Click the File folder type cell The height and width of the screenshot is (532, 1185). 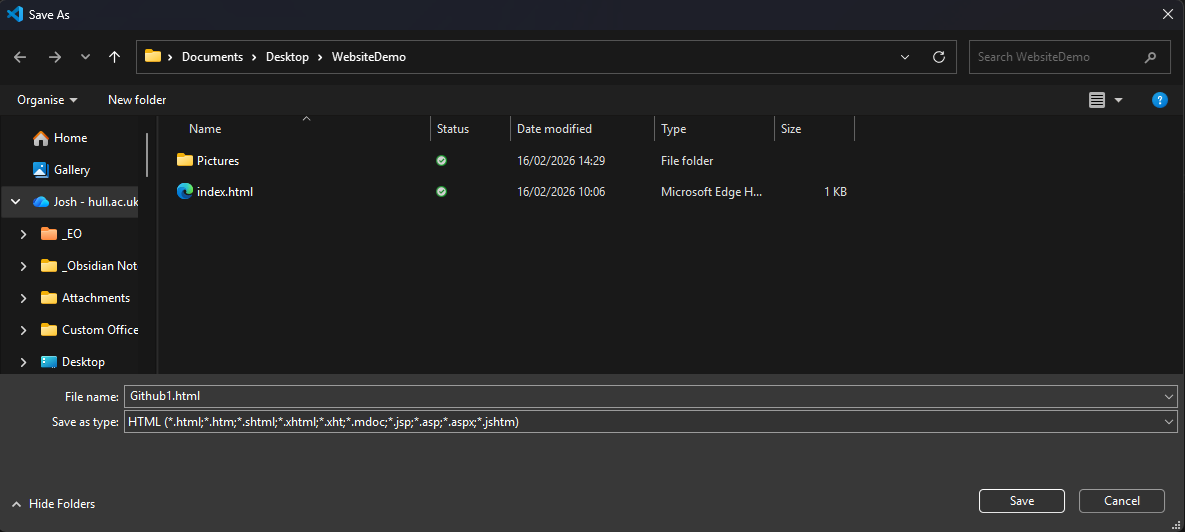[x=687, y=160]
